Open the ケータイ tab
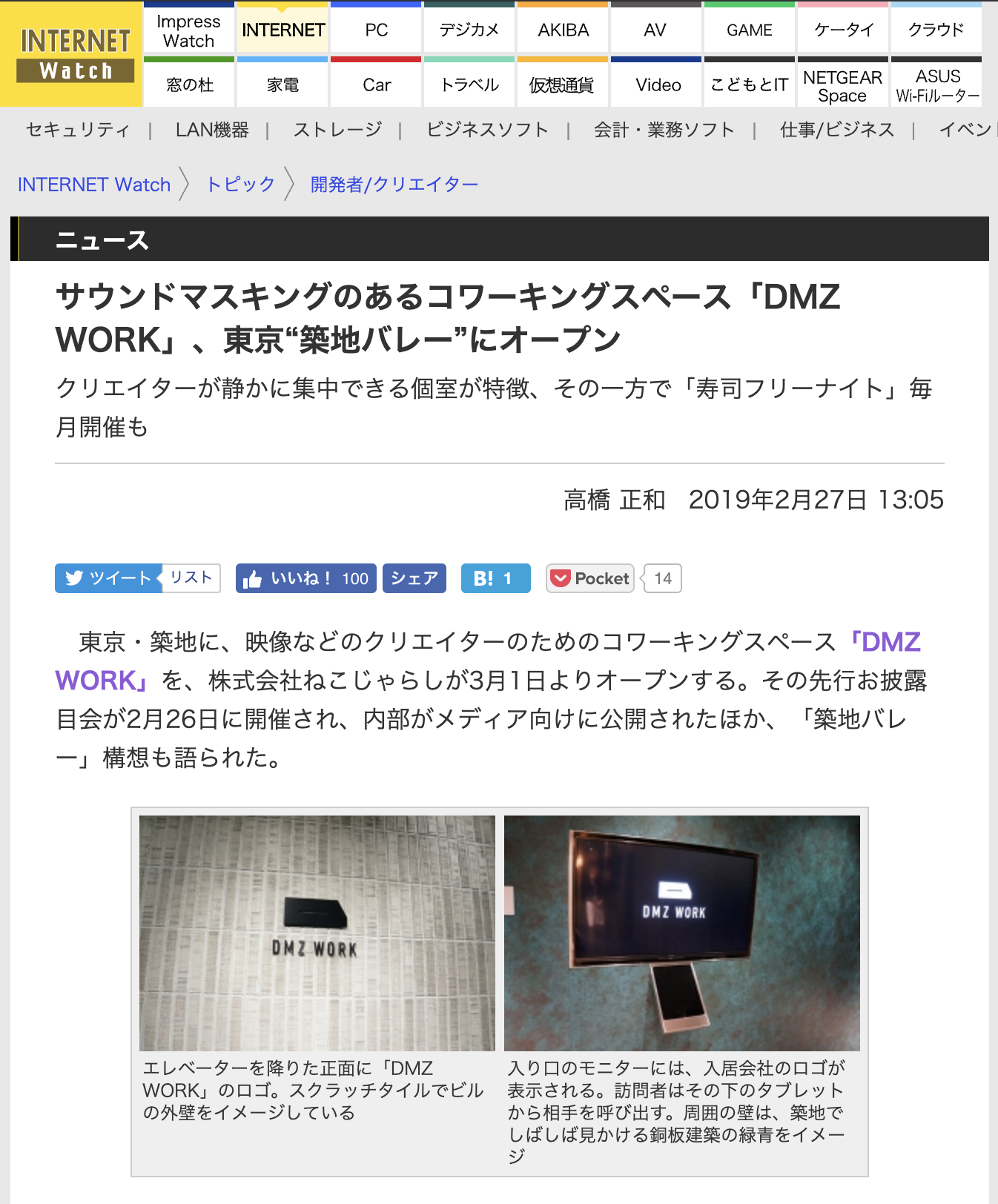 [x=843, y=27]
